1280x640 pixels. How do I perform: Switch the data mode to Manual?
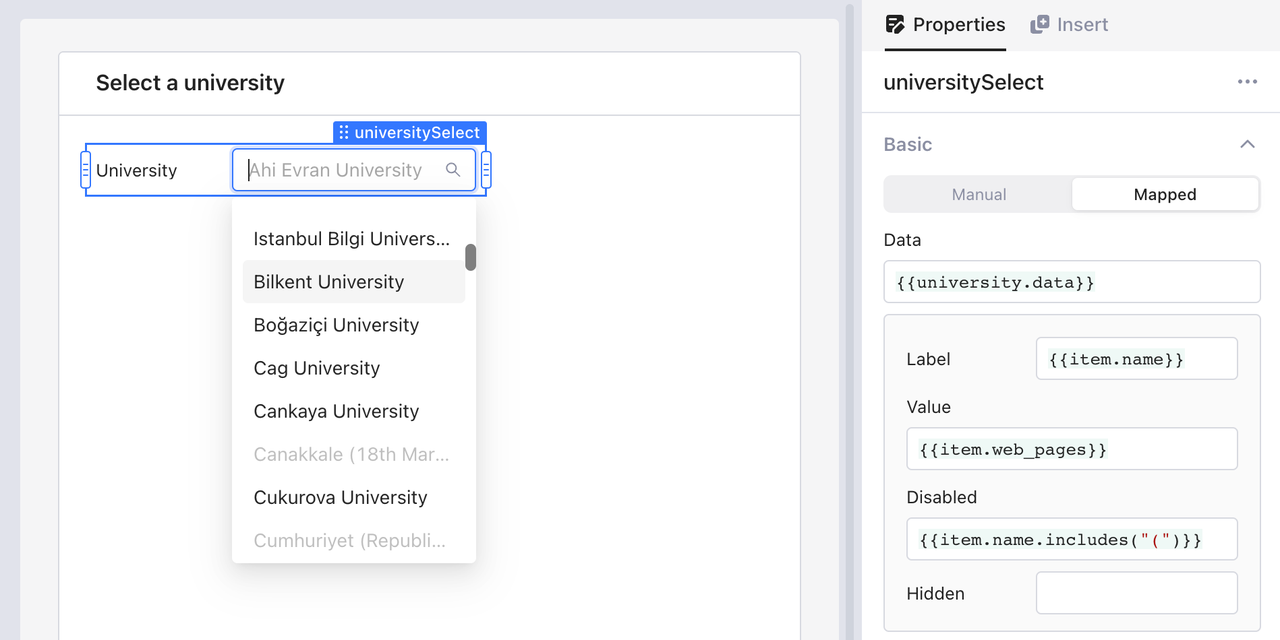978,195
